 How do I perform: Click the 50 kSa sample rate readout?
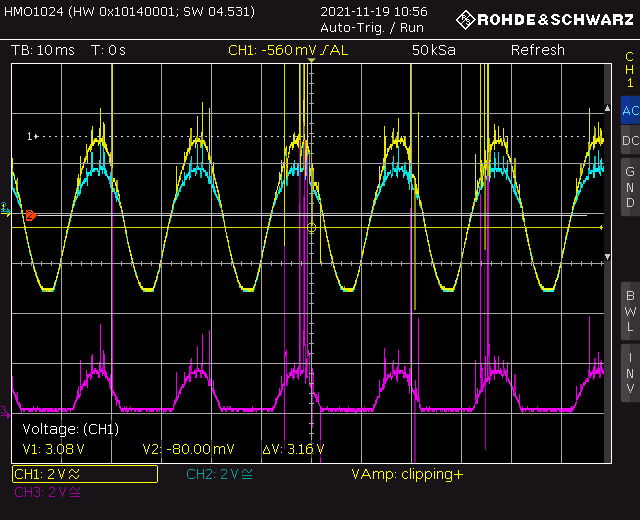pos(433,50)
